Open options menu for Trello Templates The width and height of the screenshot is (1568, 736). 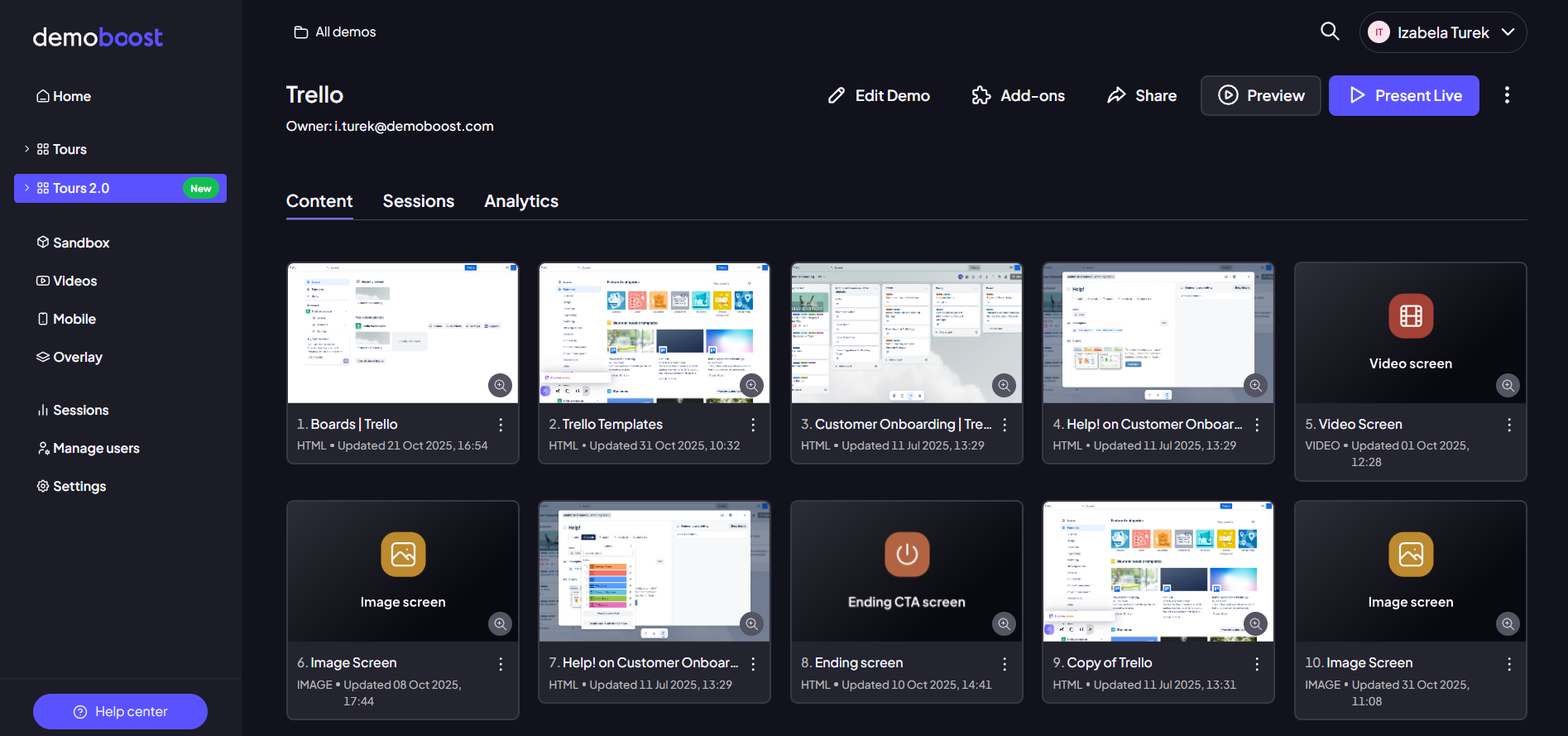coord(753,425)
